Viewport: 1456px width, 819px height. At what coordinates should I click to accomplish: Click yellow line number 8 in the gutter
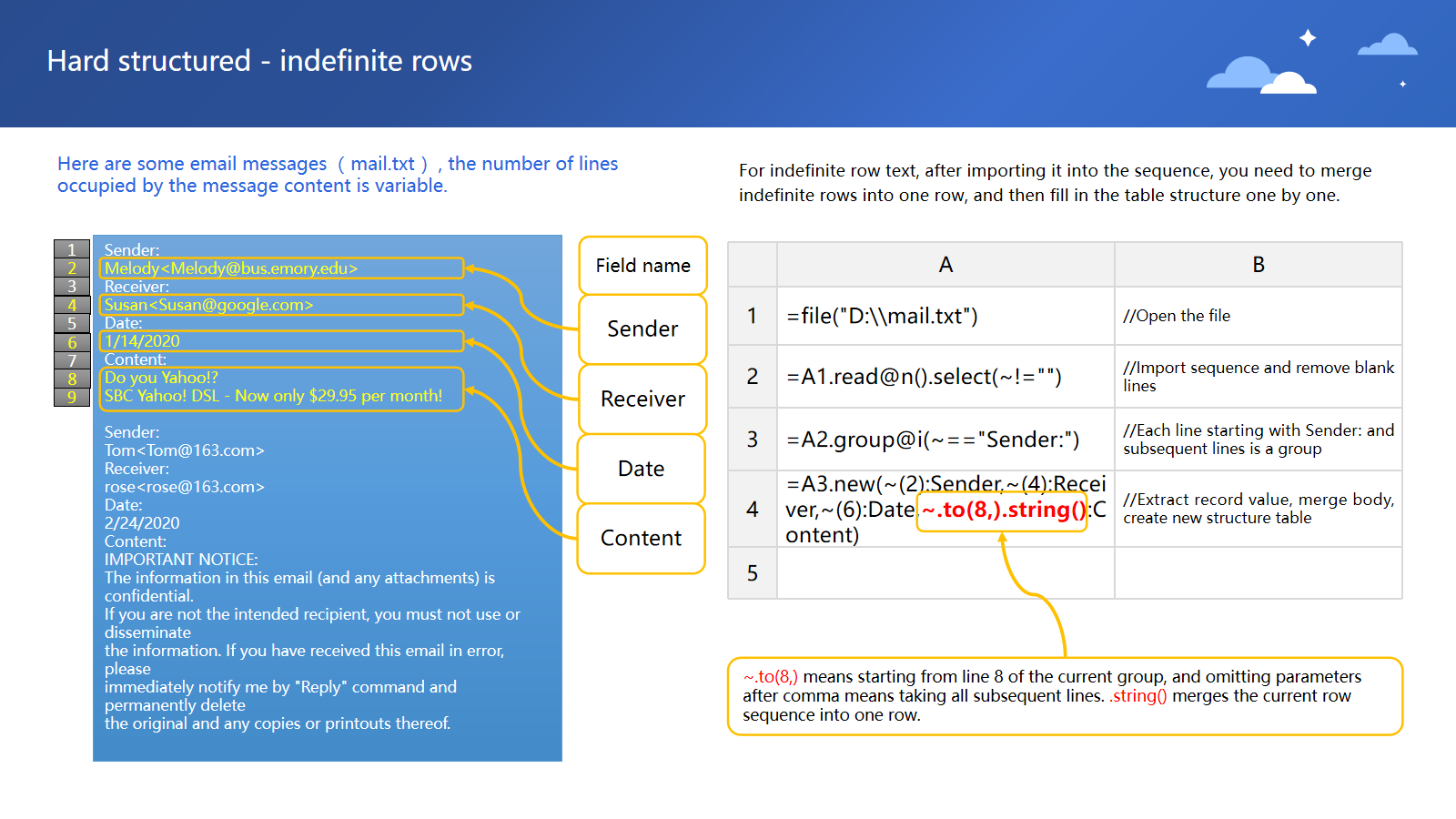click(x=72, y=379)
